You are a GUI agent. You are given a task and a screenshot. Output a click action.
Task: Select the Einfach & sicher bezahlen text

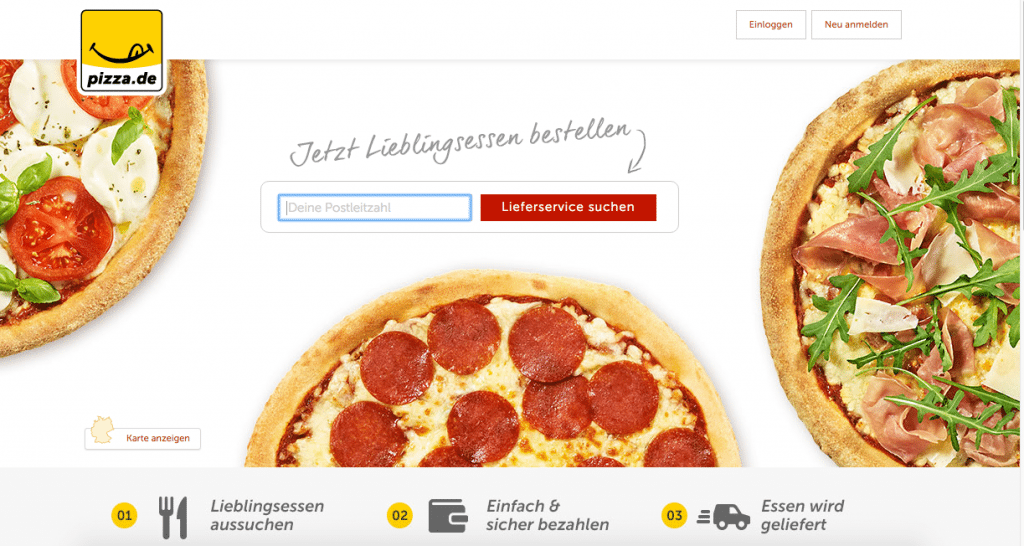click(547, 515)
